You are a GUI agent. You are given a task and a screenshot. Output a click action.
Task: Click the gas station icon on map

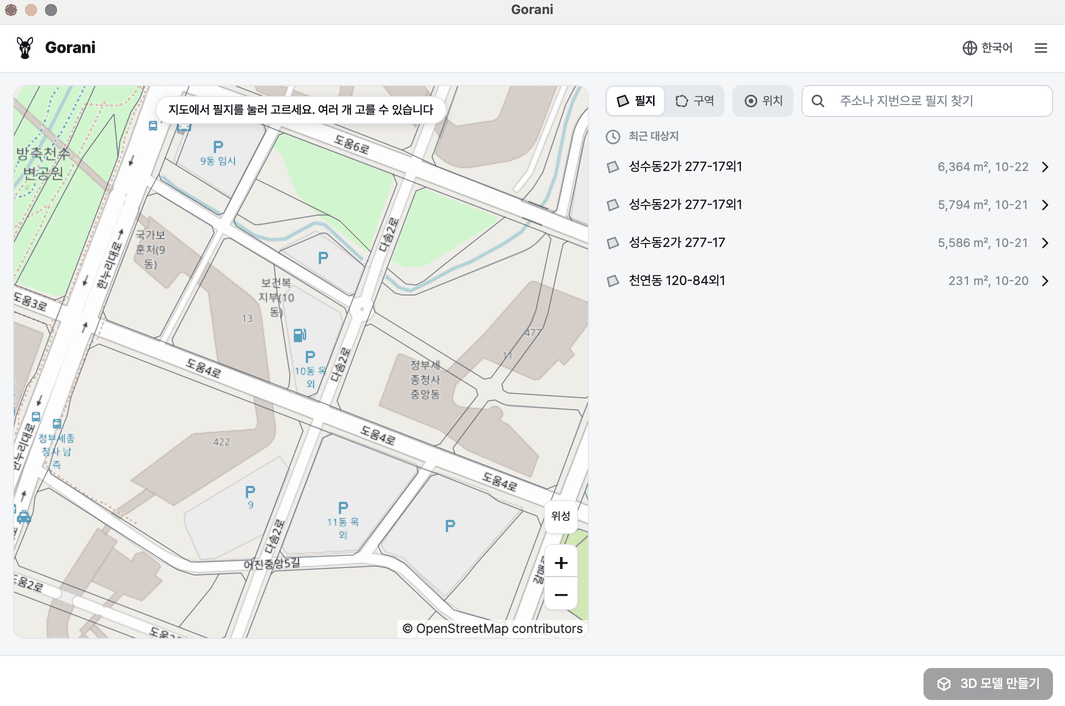pos(300,334)
